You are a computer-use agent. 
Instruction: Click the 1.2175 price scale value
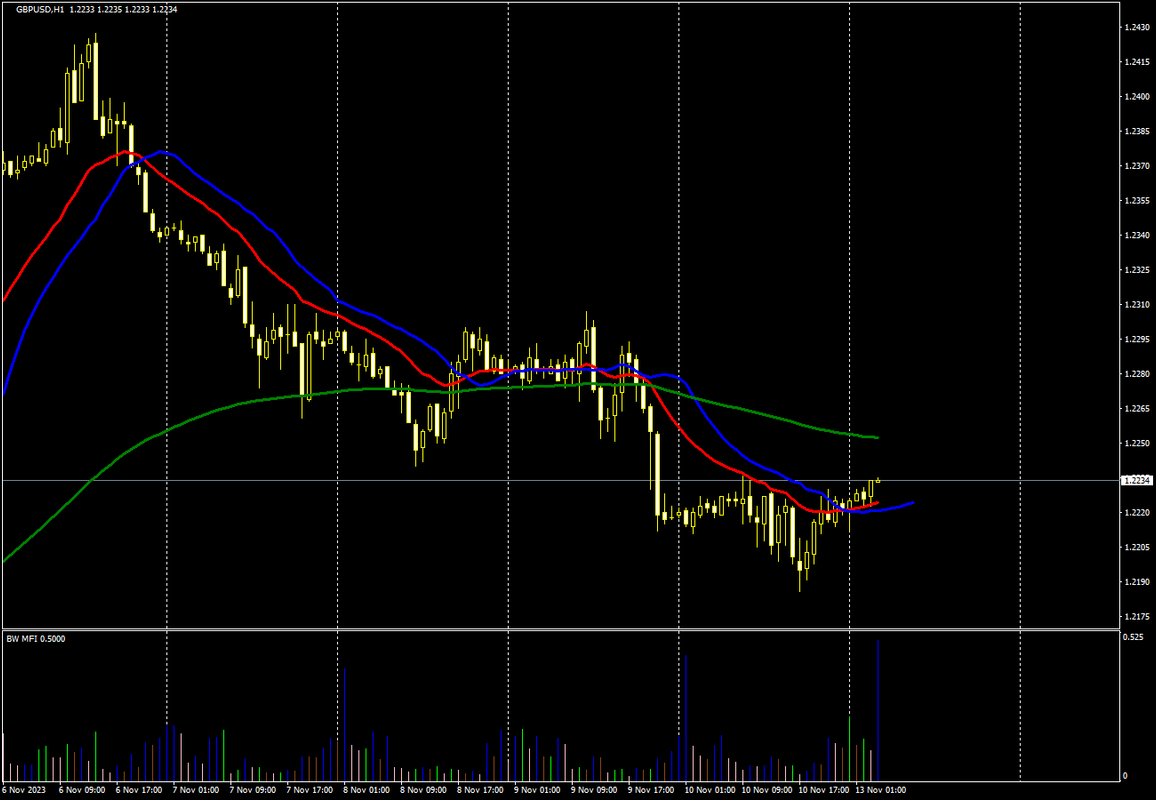[x=1136, y=616]
